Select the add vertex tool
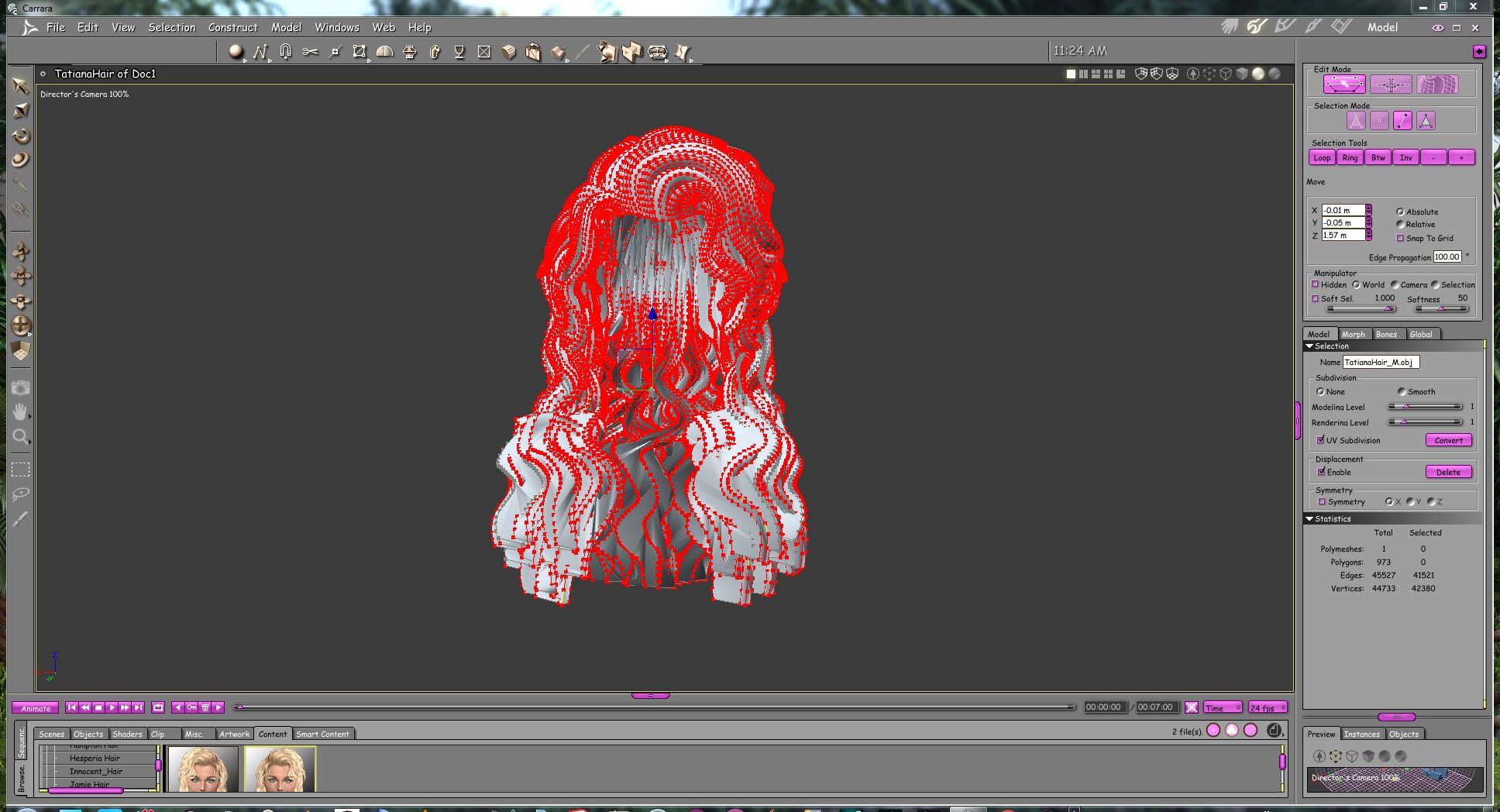 point(335,52)
